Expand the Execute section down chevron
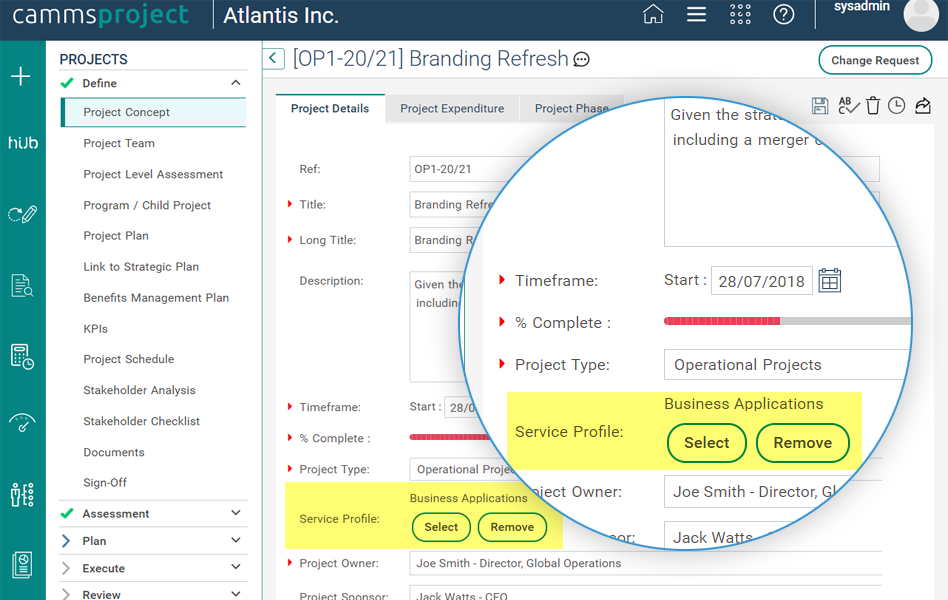 236,567
